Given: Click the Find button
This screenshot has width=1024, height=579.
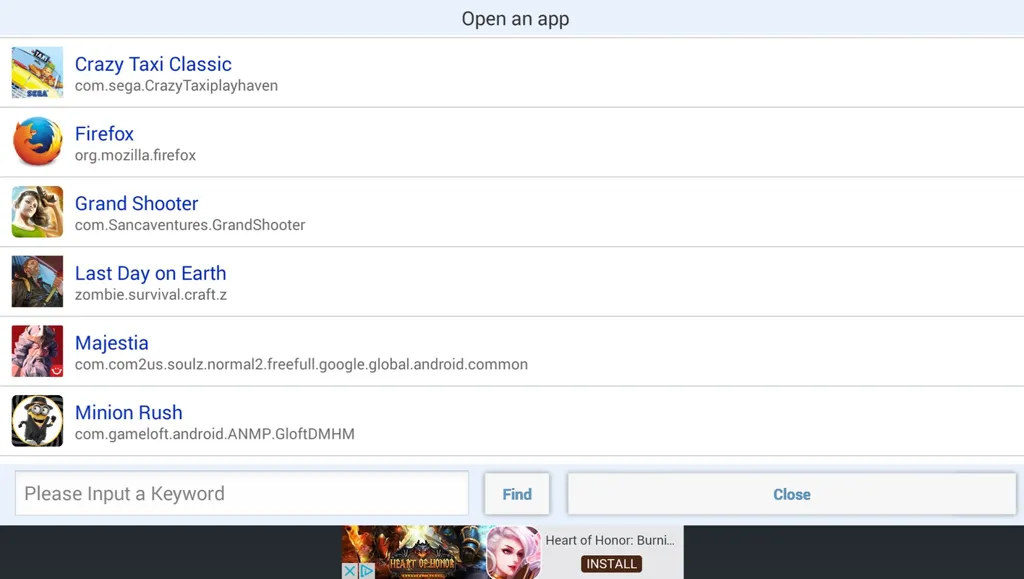Looking at the screenshot, I should pos(517,494).
